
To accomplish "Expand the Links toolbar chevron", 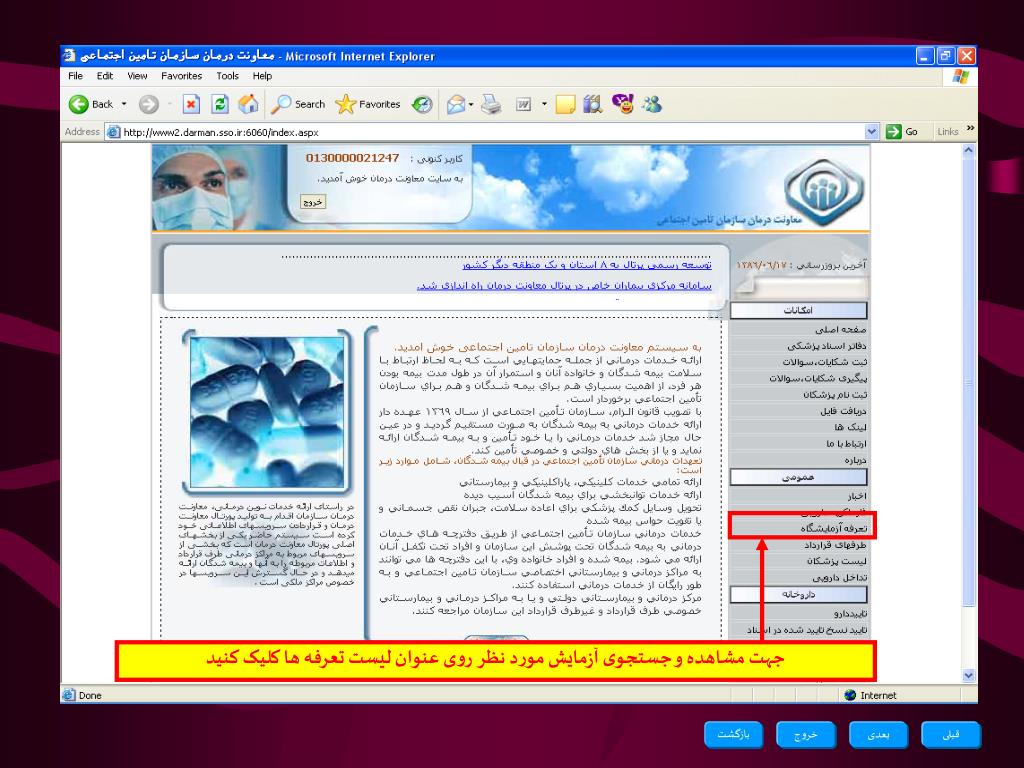I will 970,128.
